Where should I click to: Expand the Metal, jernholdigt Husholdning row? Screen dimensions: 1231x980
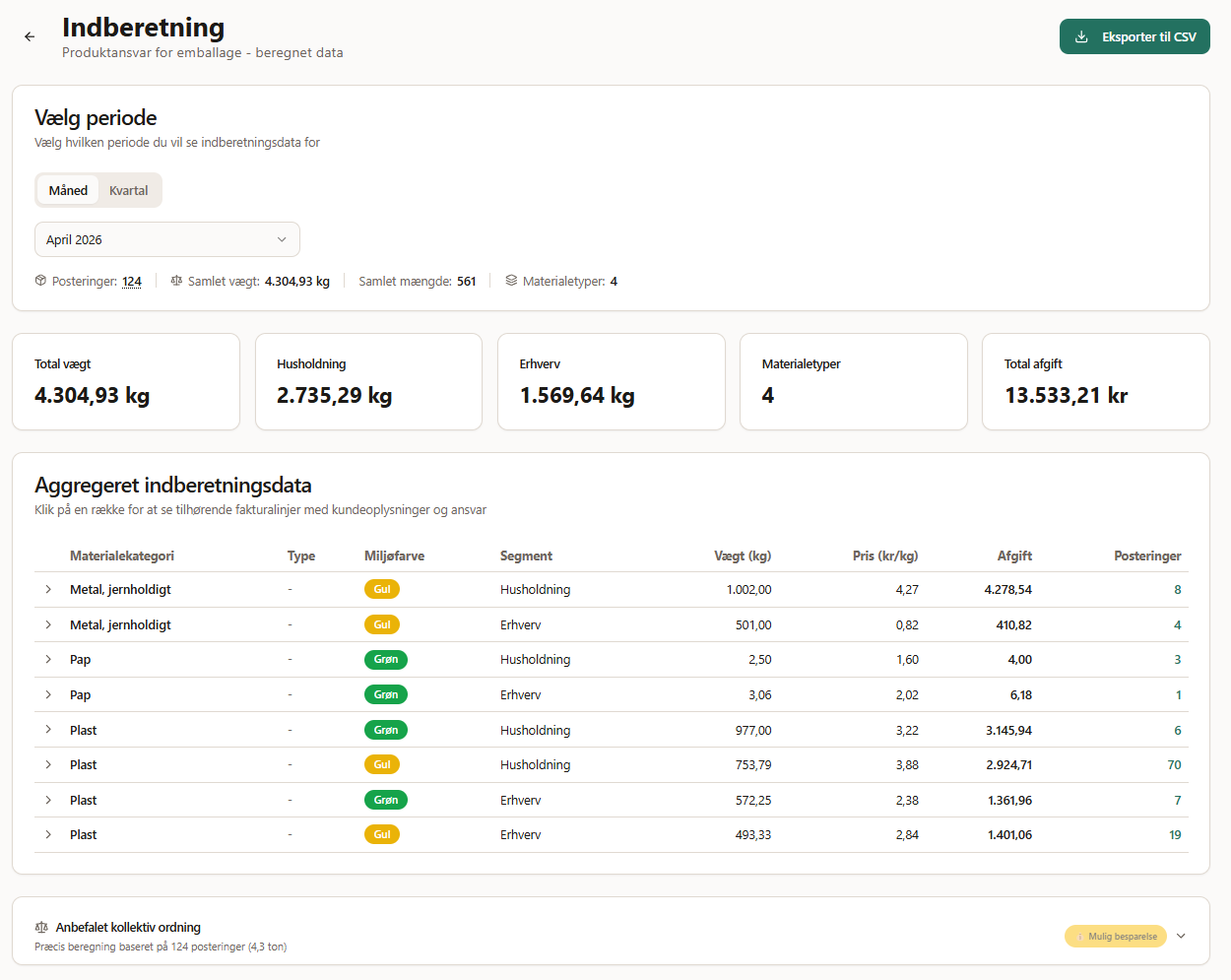[x=48, y=589]
